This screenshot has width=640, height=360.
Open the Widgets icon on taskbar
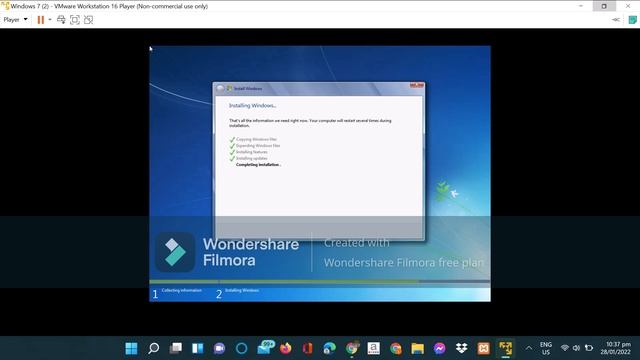pos(198,348)
